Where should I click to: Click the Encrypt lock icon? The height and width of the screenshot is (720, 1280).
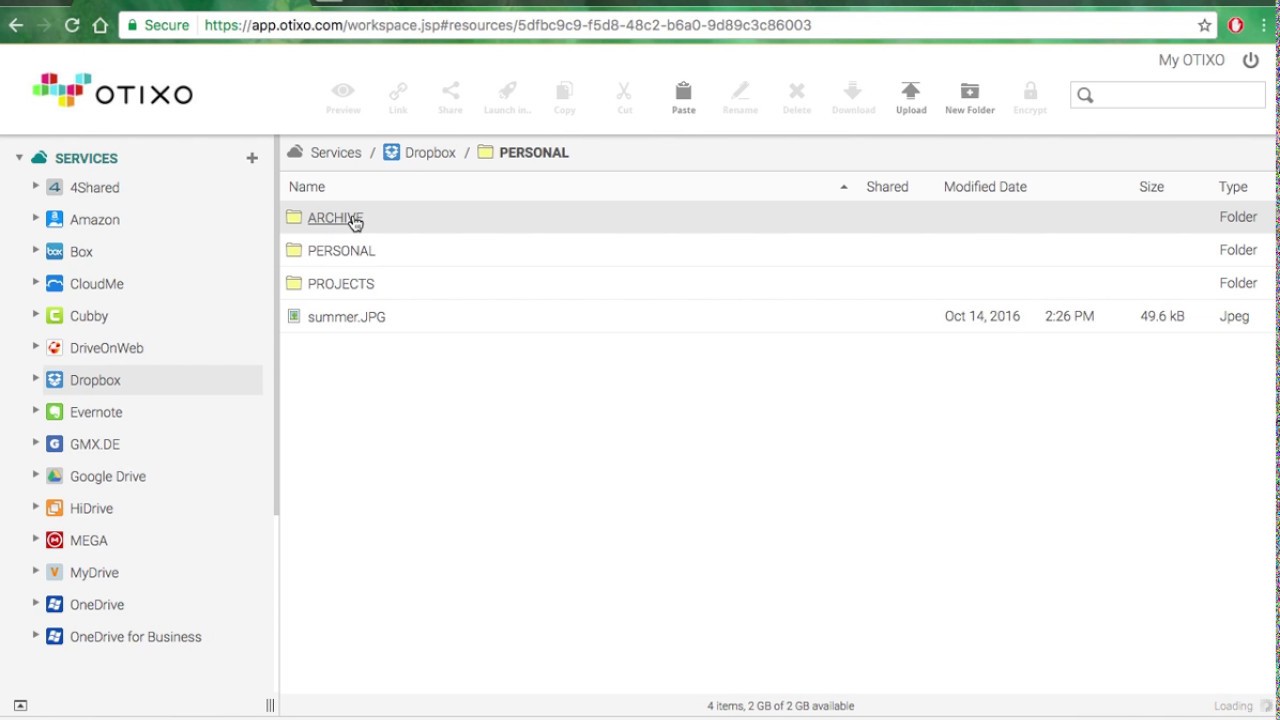(x=1030, y=91)
